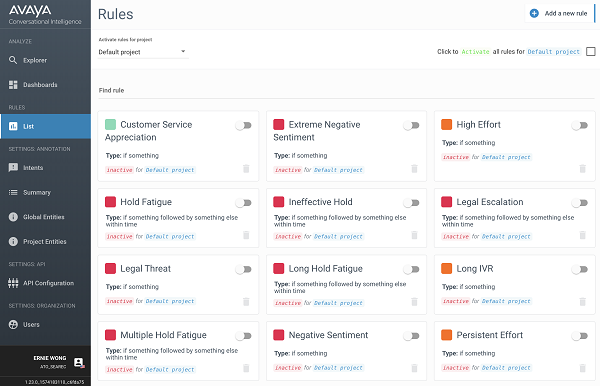Click trash icon on Persistent Effort card

(582, 368)
